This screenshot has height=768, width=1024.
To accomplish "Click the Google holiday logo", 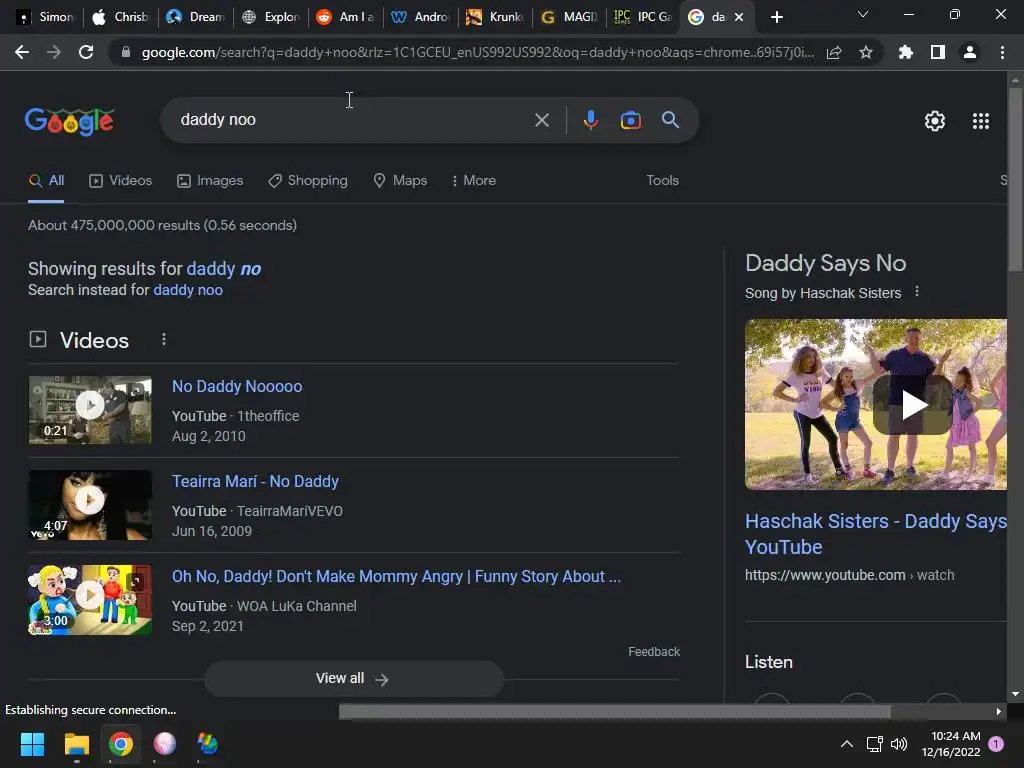I will (x=70, y=121).
